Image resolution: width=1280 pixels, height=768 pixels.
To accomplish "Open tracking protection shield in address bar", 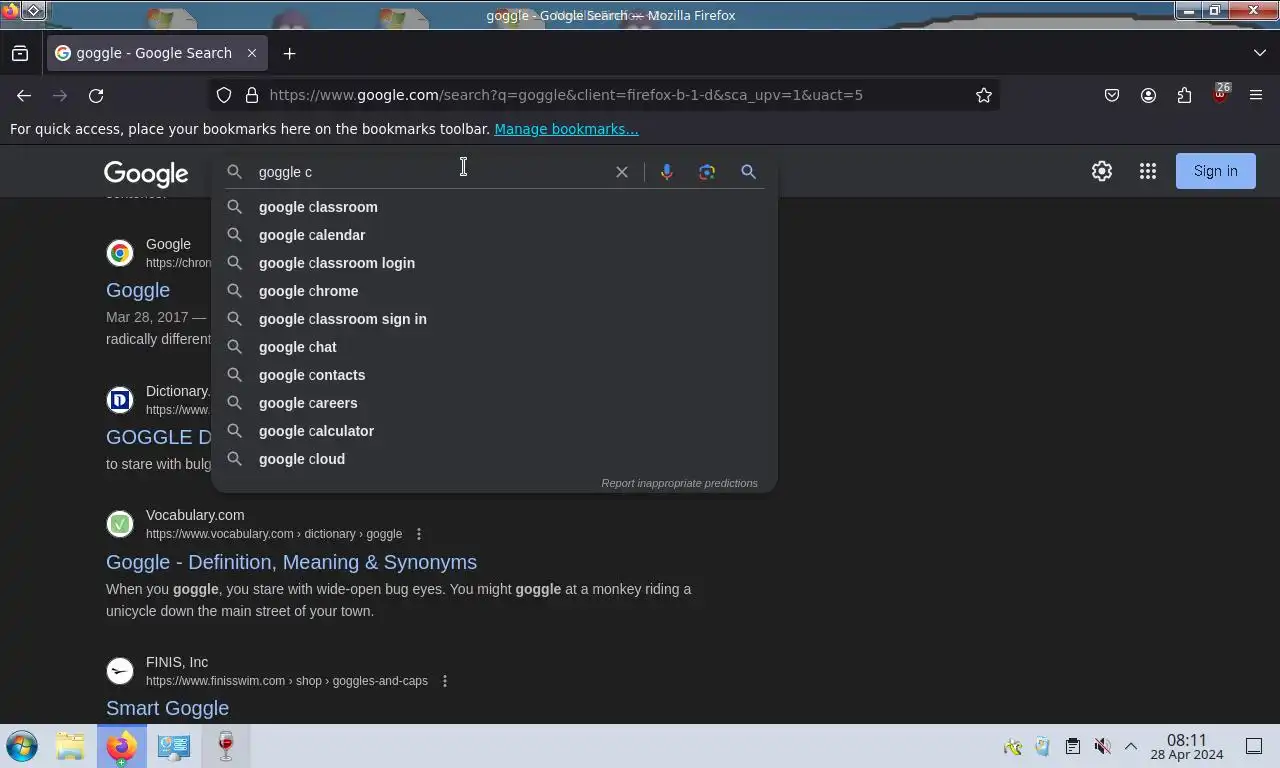I will (x=224, y=95).
